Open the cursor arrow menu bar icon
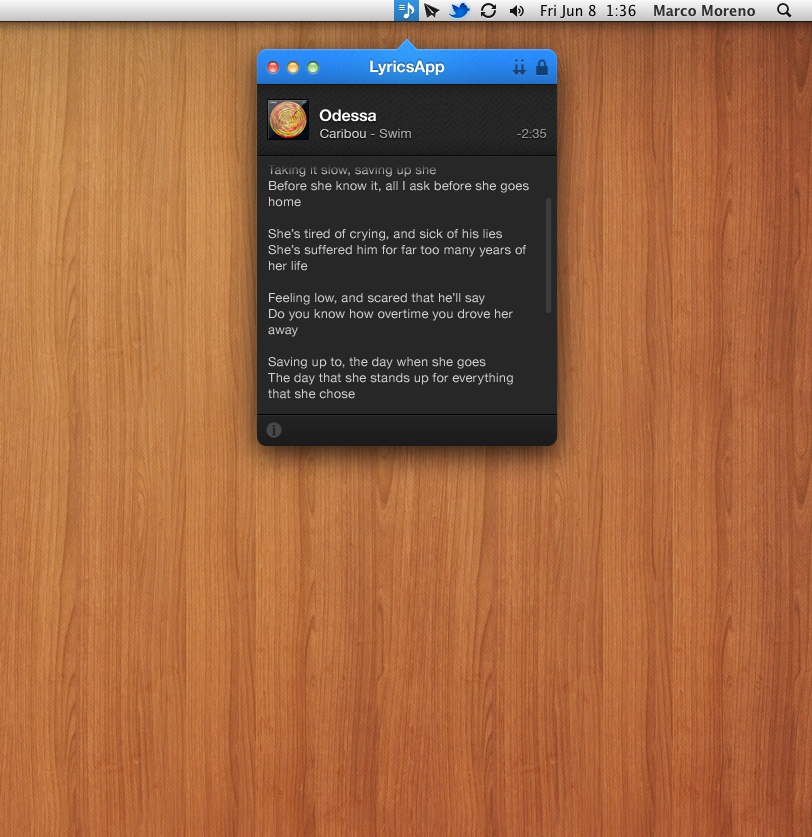The image size is (812, 837). (431, 11)
